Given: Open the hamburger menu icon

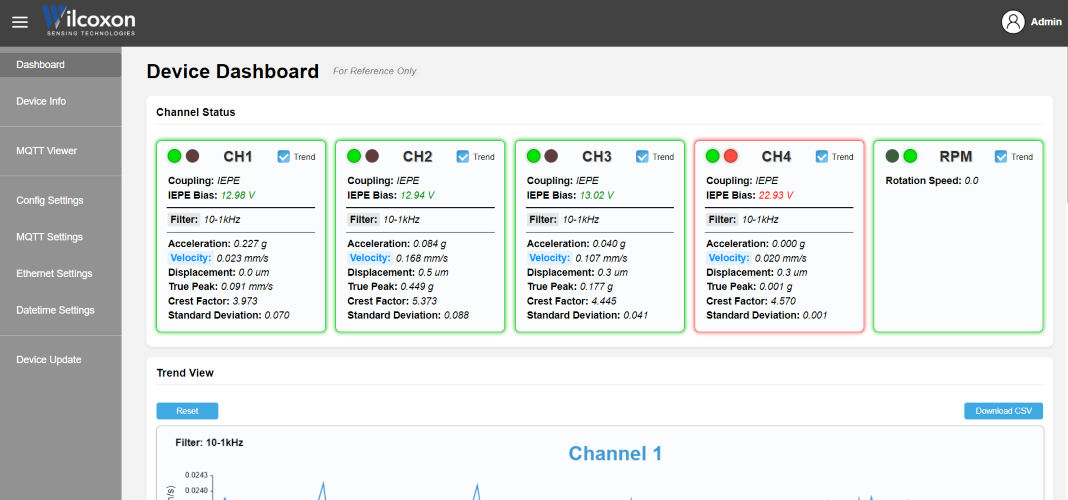Looking at the screenshot, I should pos(20,22).
